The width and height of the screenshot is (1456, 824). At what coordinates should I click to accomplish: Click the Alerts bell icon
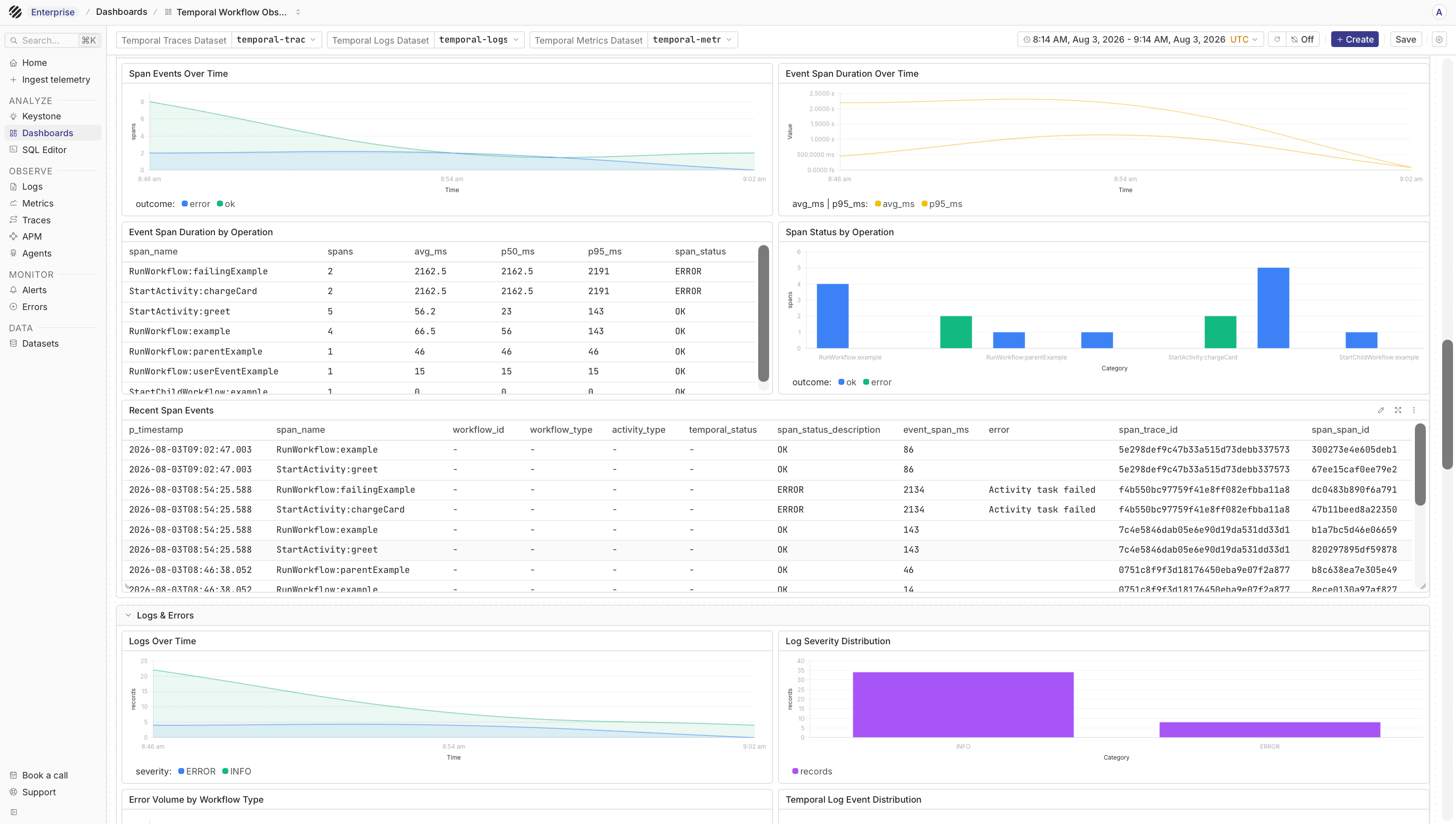13,290
